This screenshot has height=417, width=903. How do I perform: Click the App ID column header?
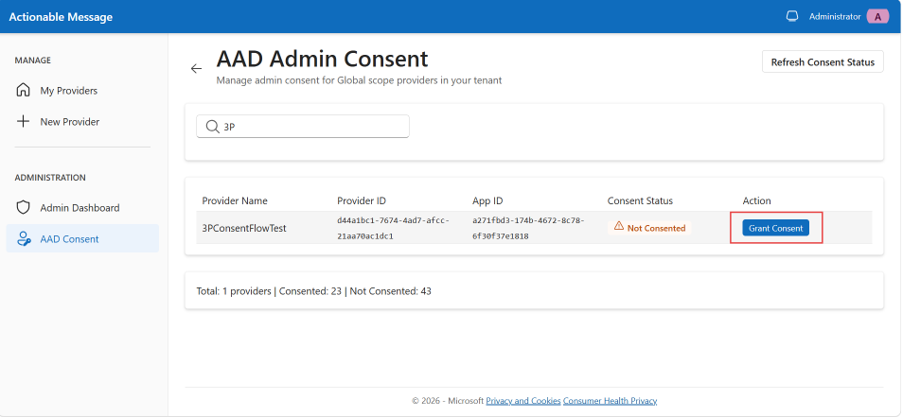coord(488,201)
